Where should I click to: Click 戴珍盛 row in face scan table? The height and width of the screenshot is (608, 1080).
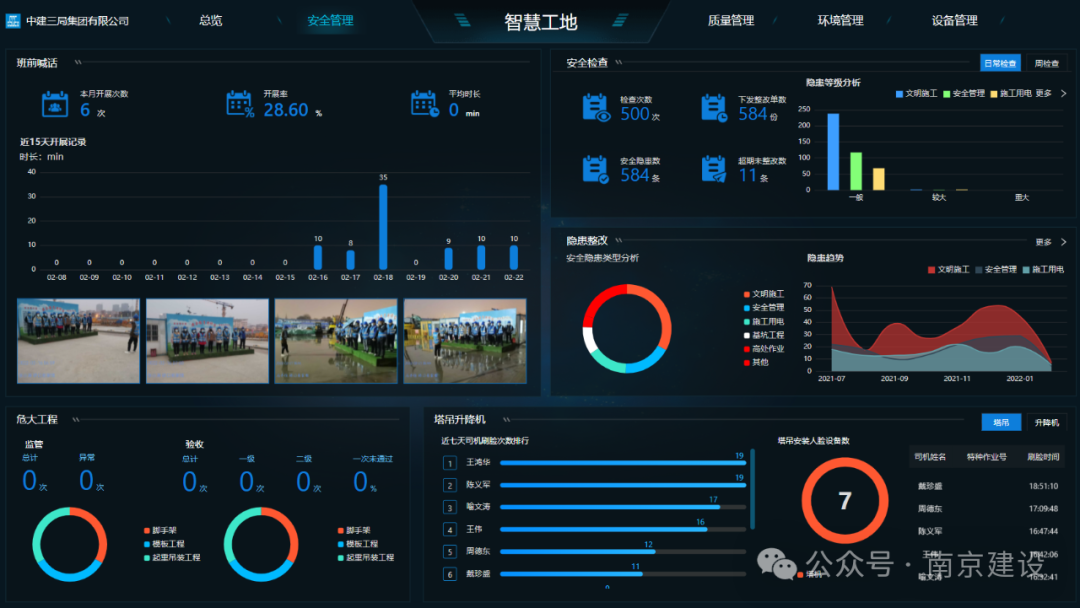click(x=987, y=486)
